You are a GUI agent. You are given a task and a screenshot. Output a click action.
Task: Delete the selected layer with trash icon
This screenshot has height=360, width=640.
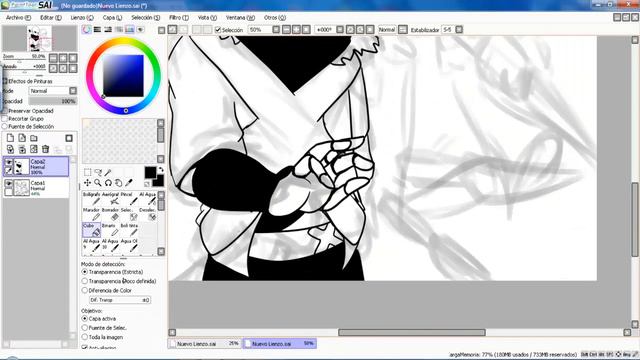pyautogui.click(x=45, y=149)
